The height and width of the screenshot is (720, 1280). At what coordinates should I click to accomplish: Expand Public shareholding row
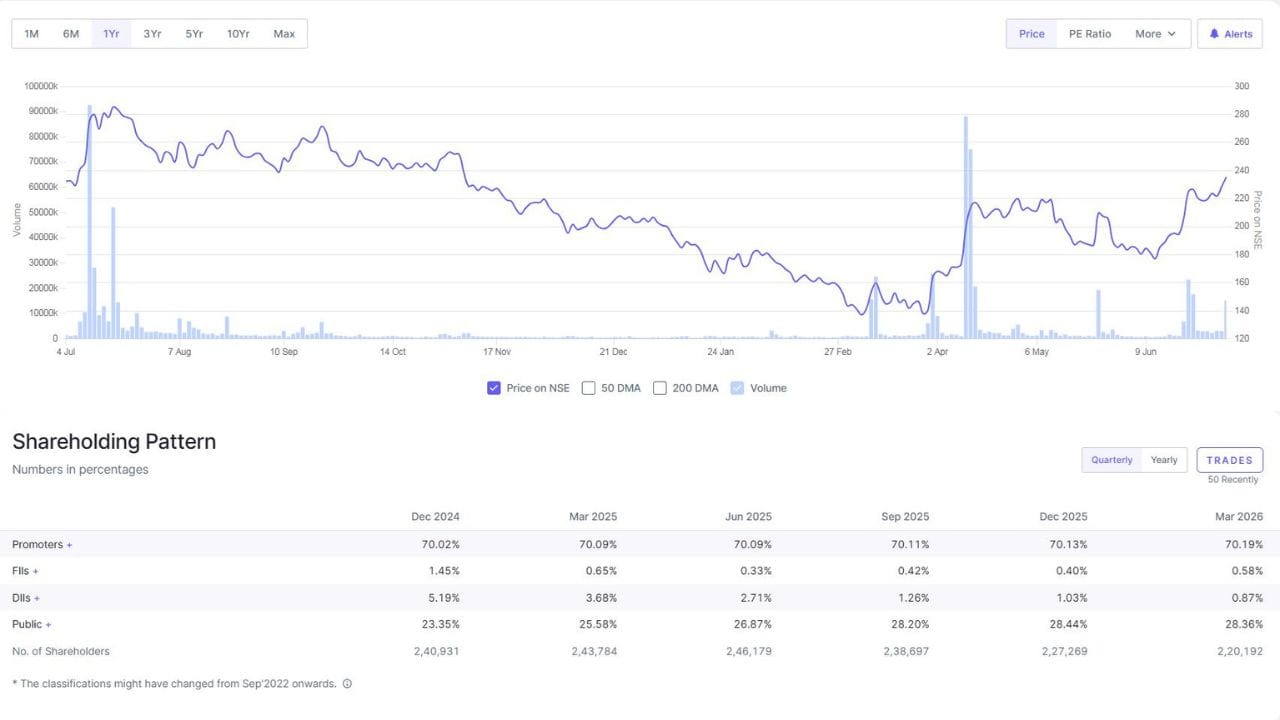pos(32,624)
